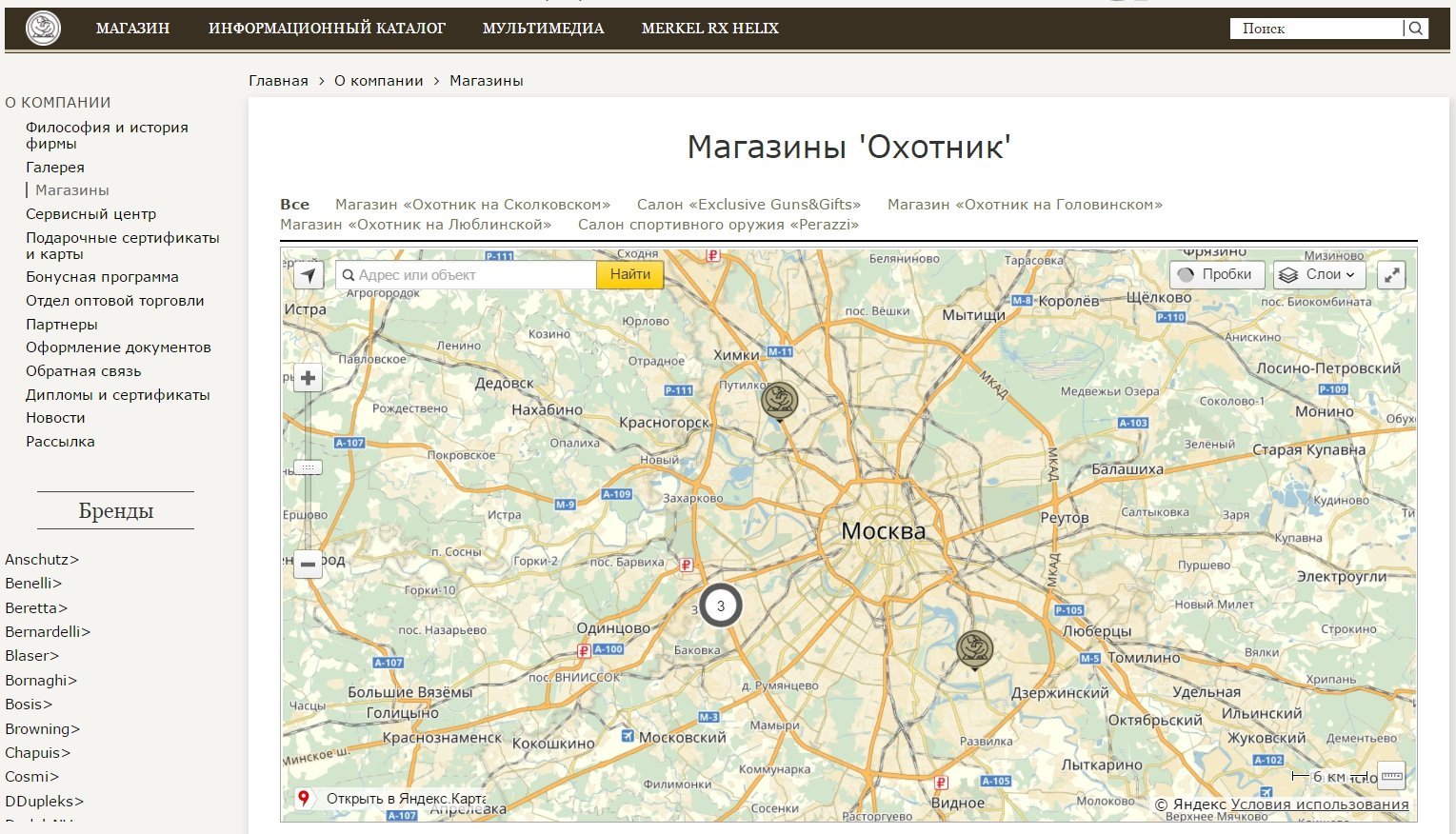Click the red Yandex Maps pin icon
The image size is (1456, 834).
click(304, 798)
